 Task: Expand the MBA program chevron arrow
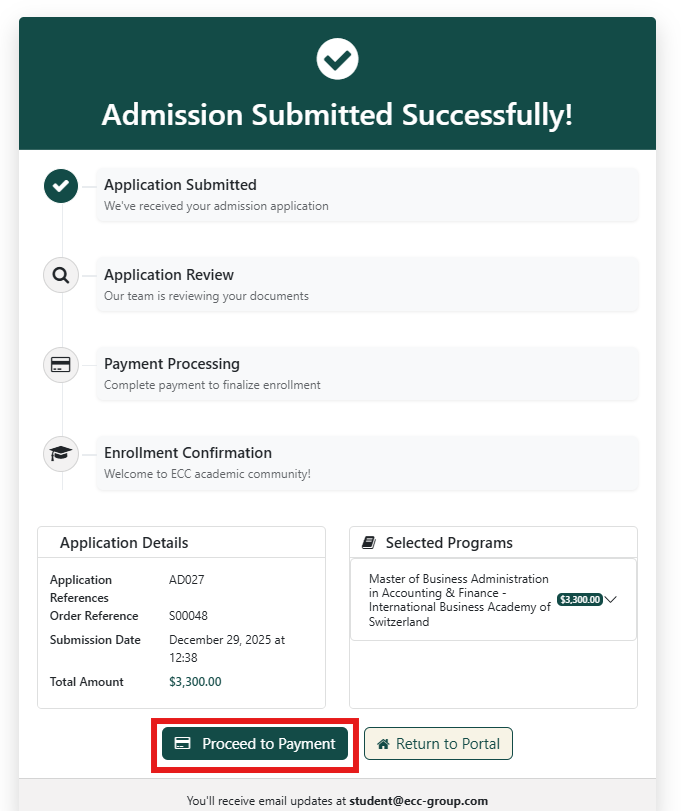coord(611,600)
